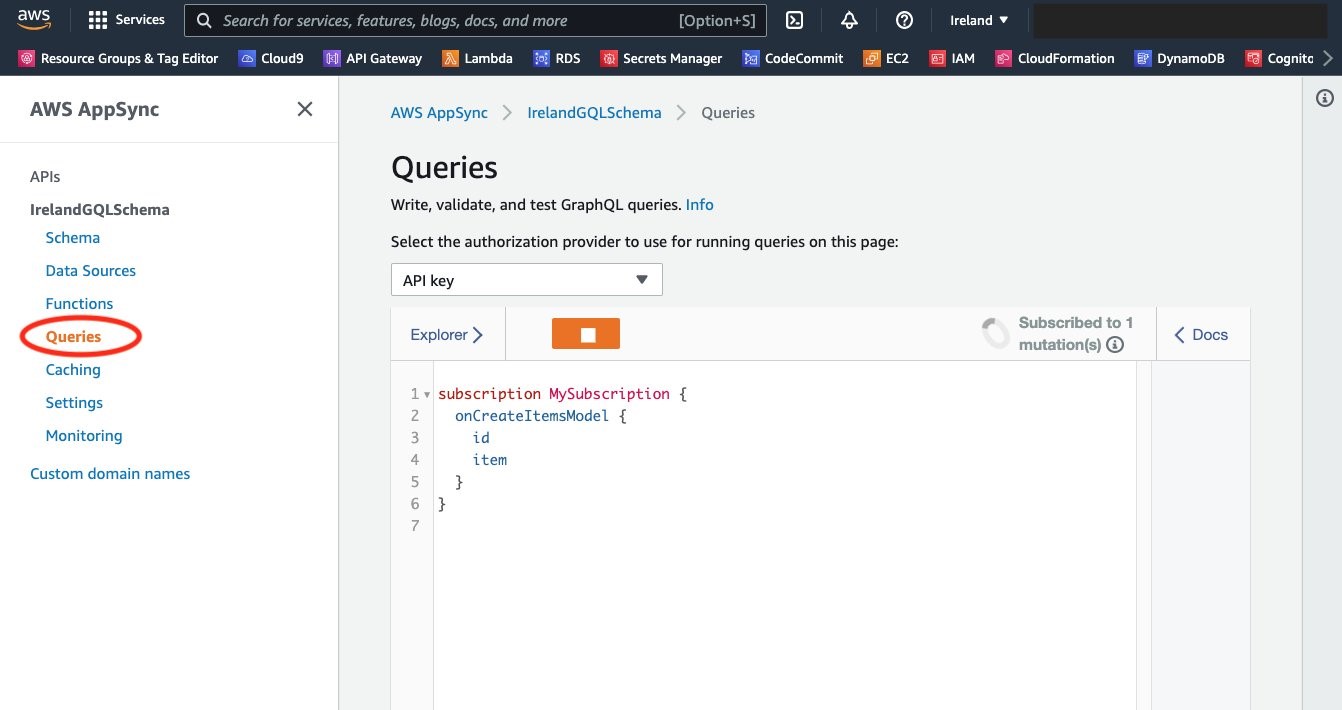Open Resource Groups & Tag Editor shortcut
This screenshot has height=710, width=1342.
pyautogui.click(x=119, y=58)
